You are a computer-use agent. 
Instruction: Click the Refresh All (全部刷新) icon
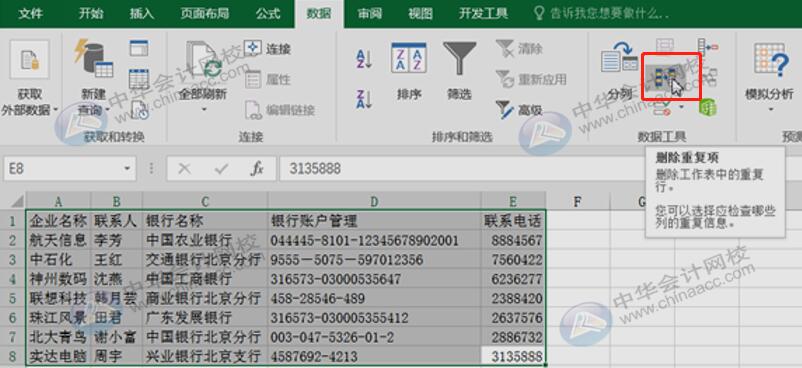tap(204, 60)
